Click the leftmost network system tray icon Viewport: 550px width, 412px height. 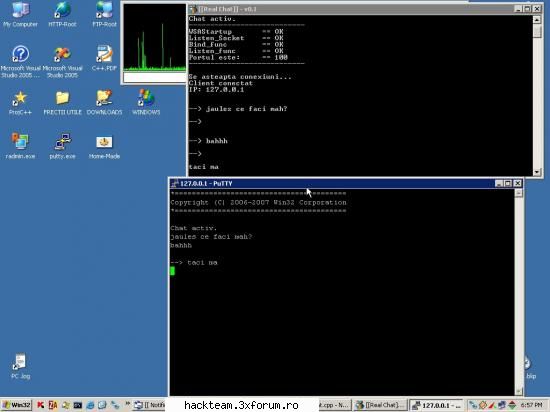(473, 405)
